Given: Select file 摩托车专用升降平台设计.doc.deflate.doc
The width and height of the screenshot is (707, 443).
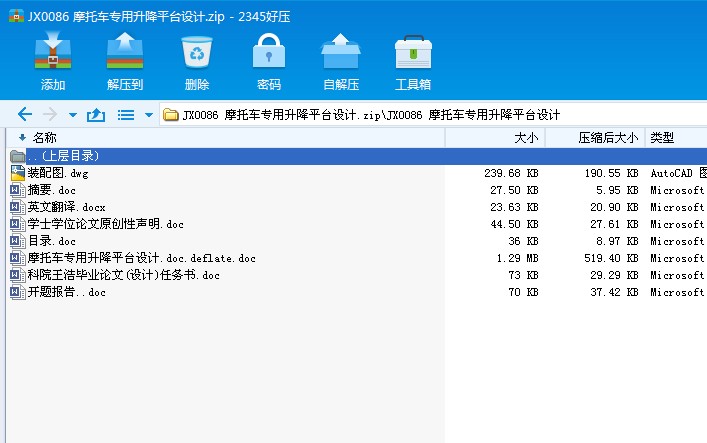Looking at the screenshot, I should pos(142,258).
